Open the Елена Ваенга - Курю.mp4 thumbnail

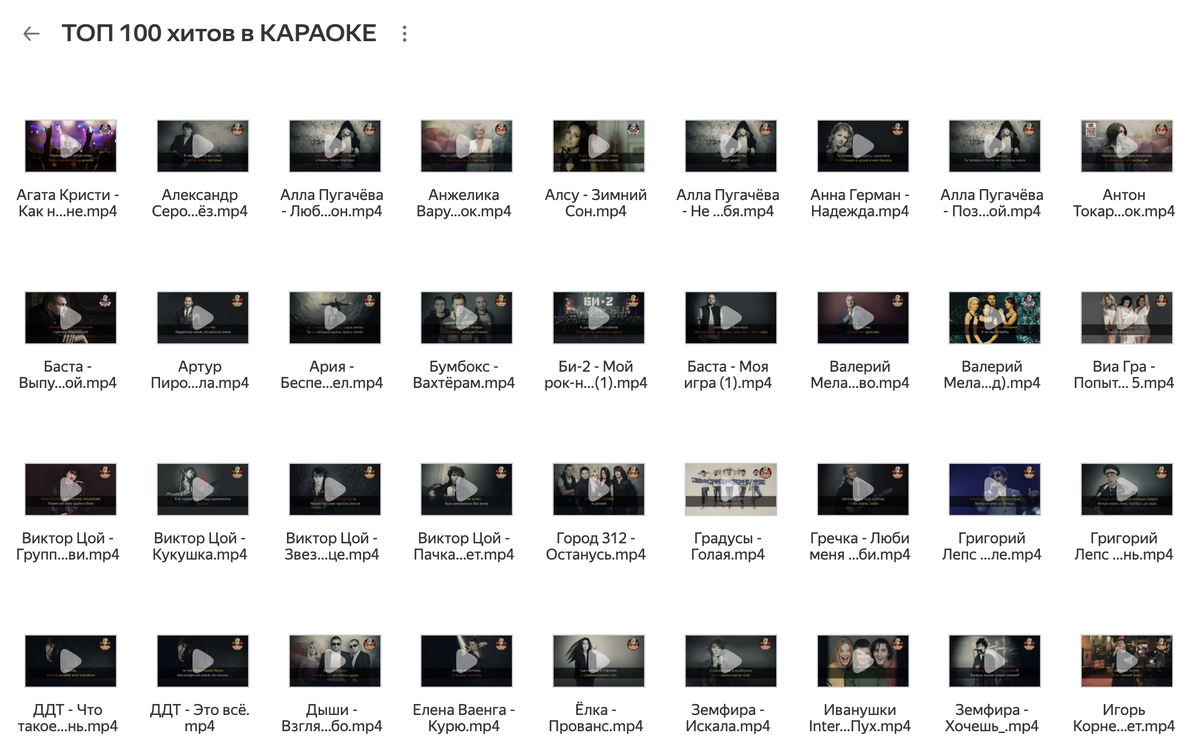tap(466, 661)
